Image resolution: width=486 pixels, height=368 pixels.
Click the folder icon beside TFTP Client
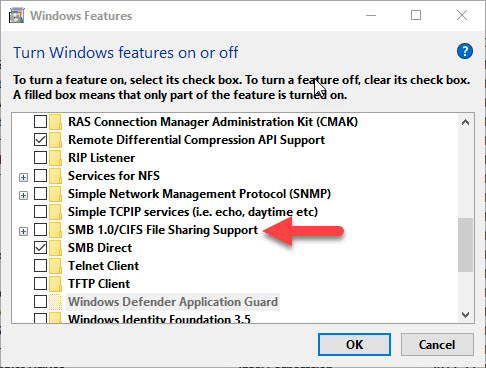[x=55, y=284]
